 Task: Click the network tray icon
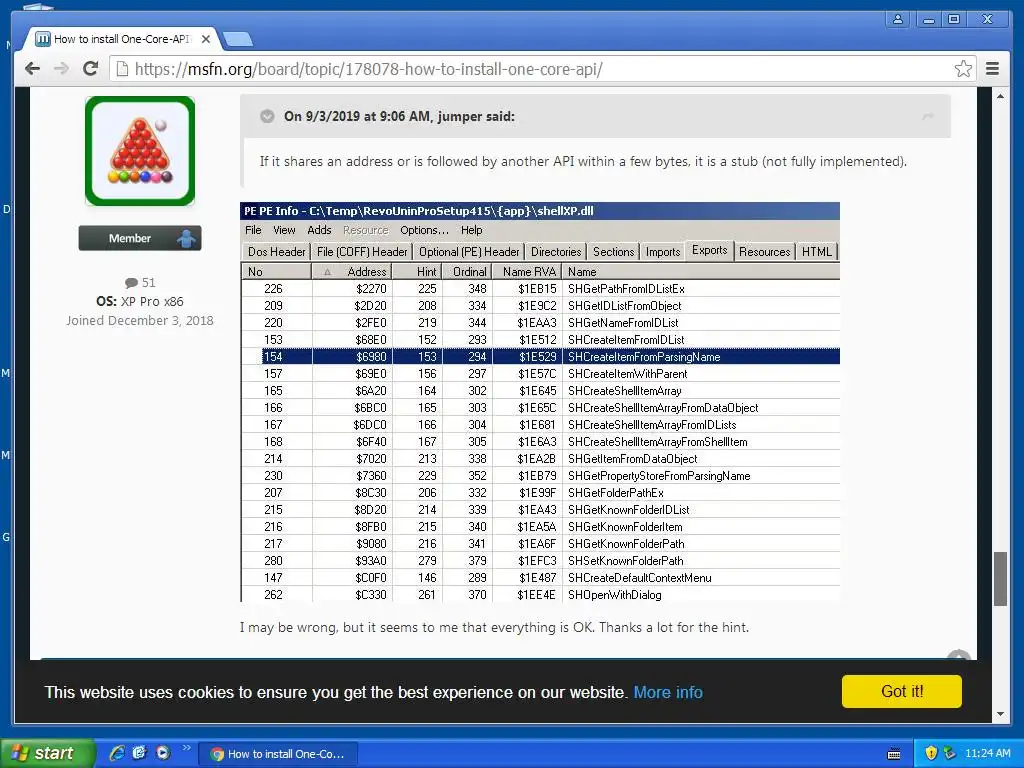(950, 753)
